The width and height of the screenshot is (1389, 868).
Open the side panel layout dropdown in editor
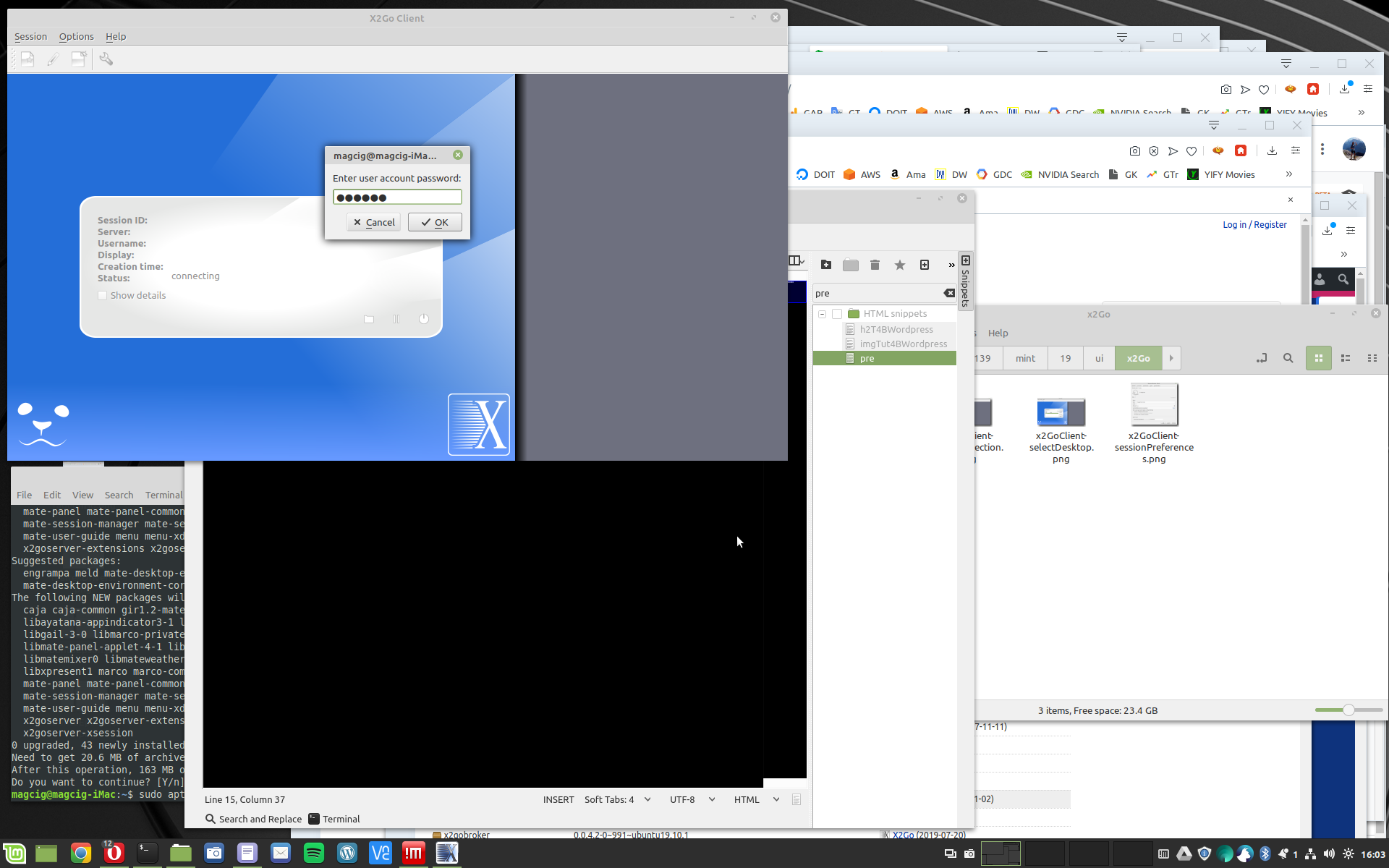pos(797,260)
